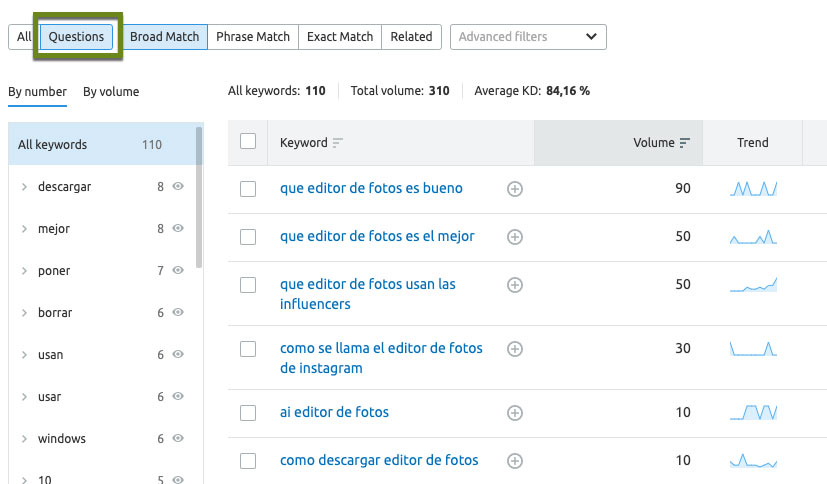827x484 pixels.
Task: Open trend chart for instagram editor keyword
Action: pyautogui.click(x=753, y=349)
